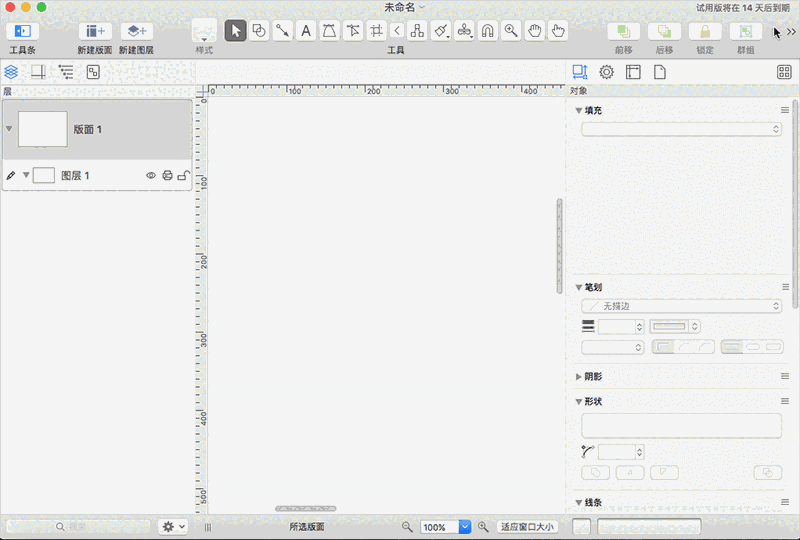
Task: Click the zoom out magnifier icon
Action: (x=407, y=526)
